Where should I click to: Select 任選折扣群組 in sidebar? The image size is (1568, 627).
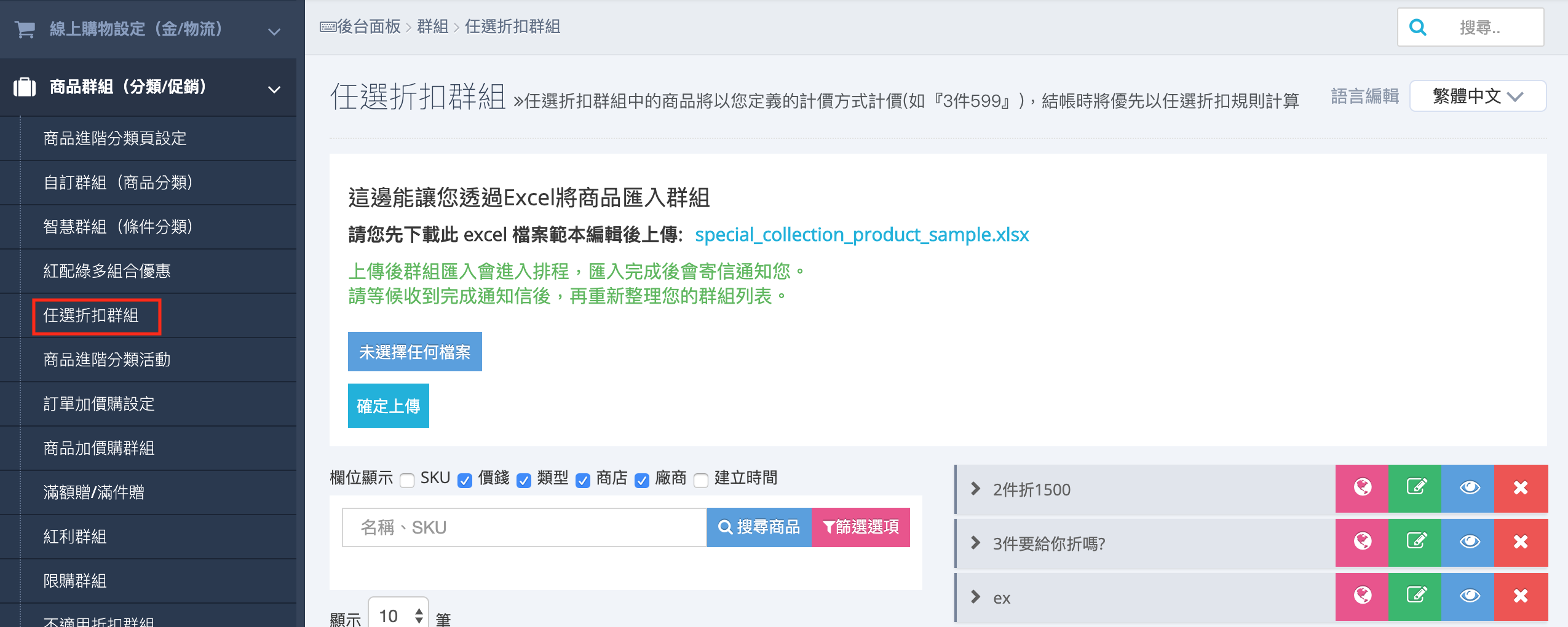(91, 315)
